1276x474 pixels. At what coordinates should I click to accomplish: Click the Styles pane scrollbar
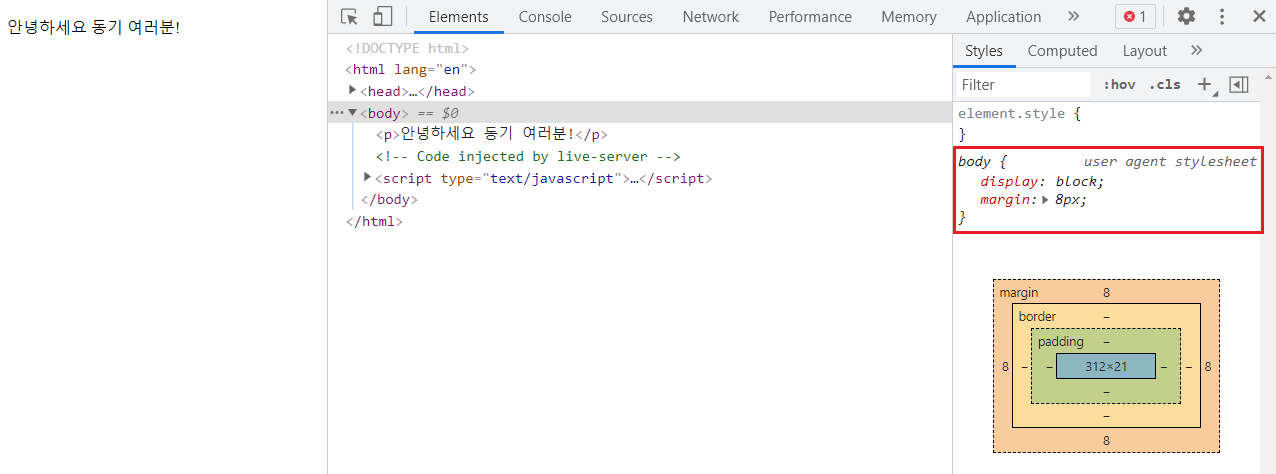[1268, 270]
